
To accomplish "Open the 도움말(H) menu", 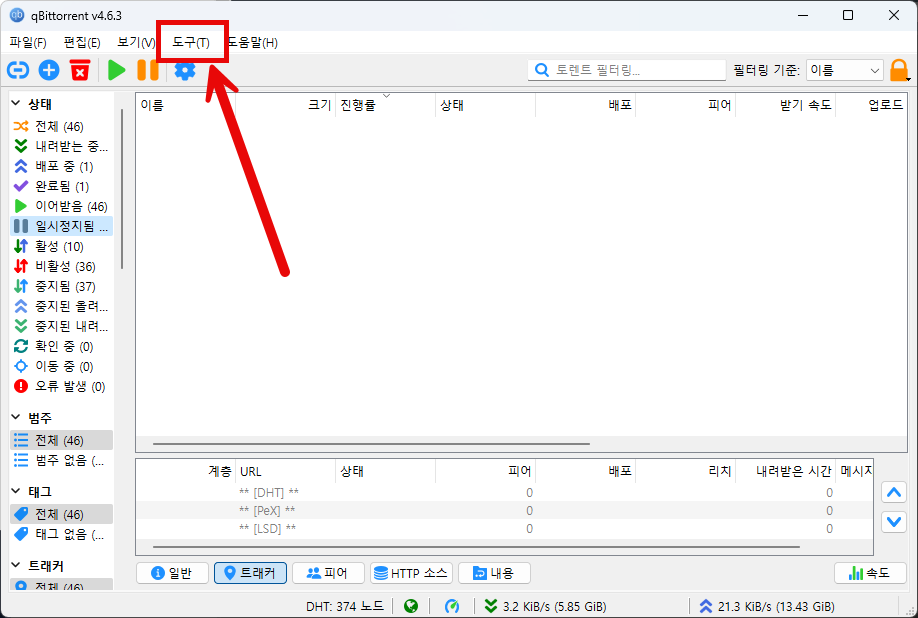I will [x=253, y=42].
